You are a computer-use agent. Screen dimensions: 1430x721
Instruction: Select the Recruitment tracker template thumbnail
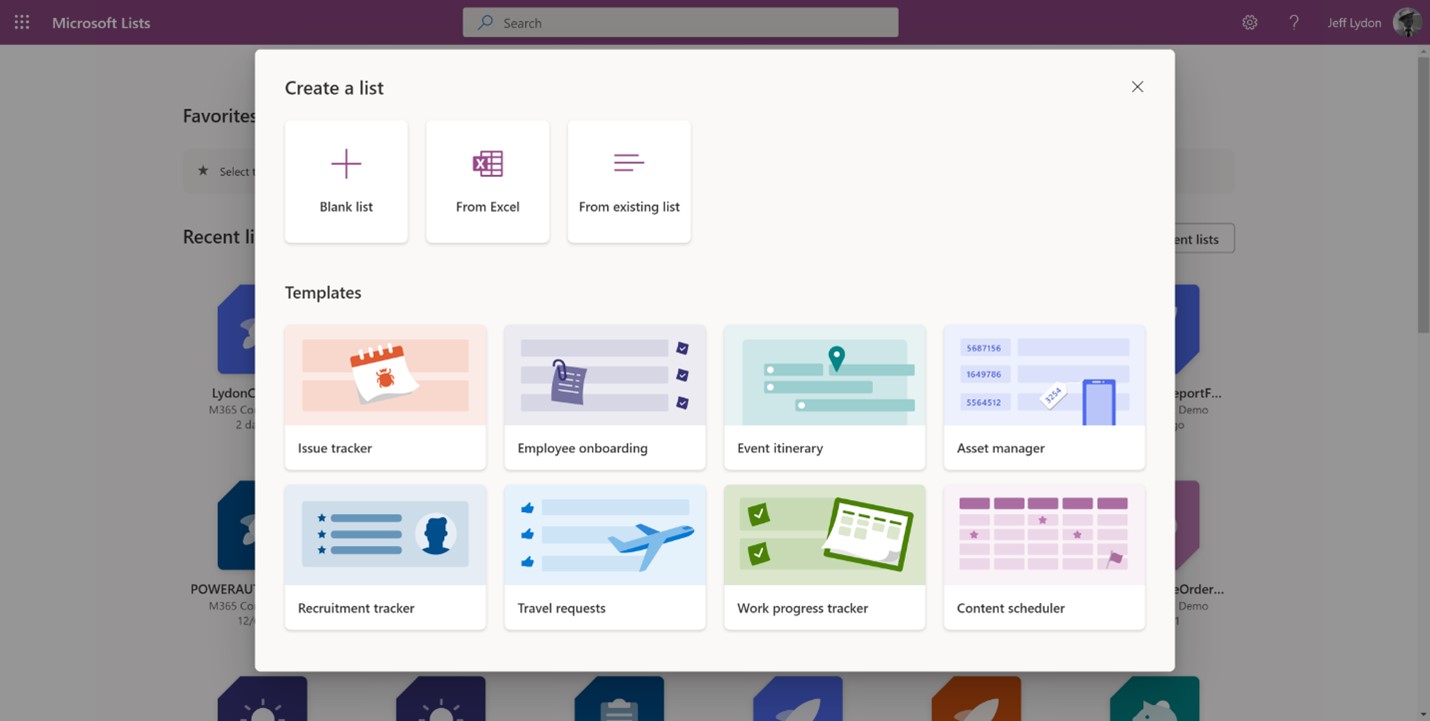385,536
